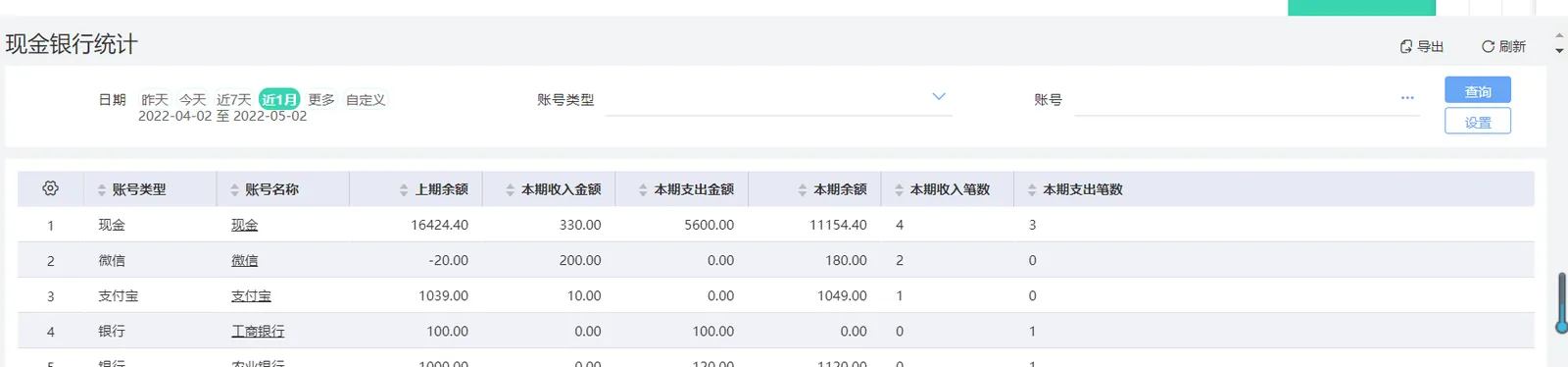Open the 支付宝 account link
1568x367 pixels.
tap(251, 295)
